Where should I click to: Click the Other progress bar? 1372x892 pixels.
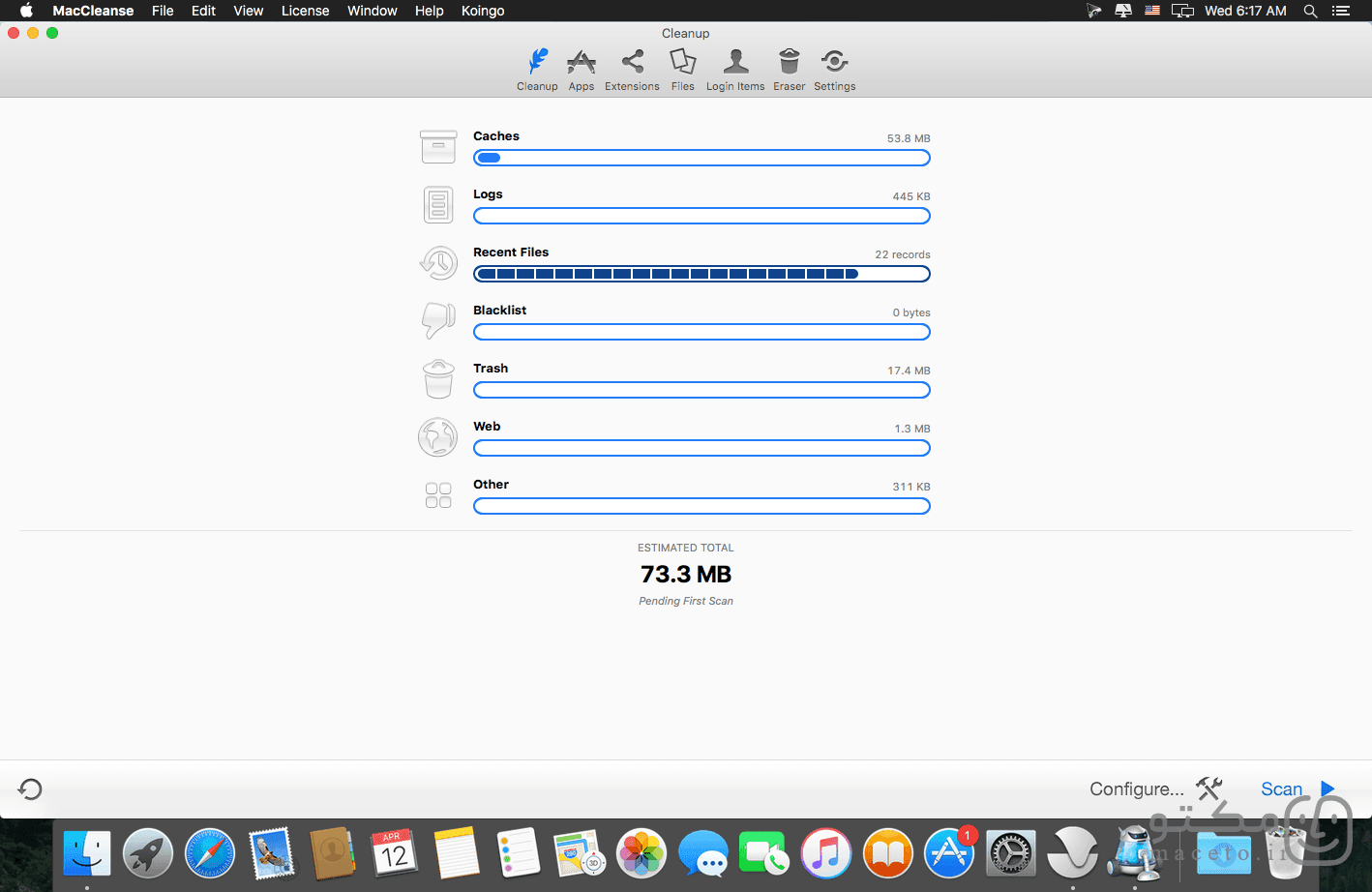(x=701, y=506)
